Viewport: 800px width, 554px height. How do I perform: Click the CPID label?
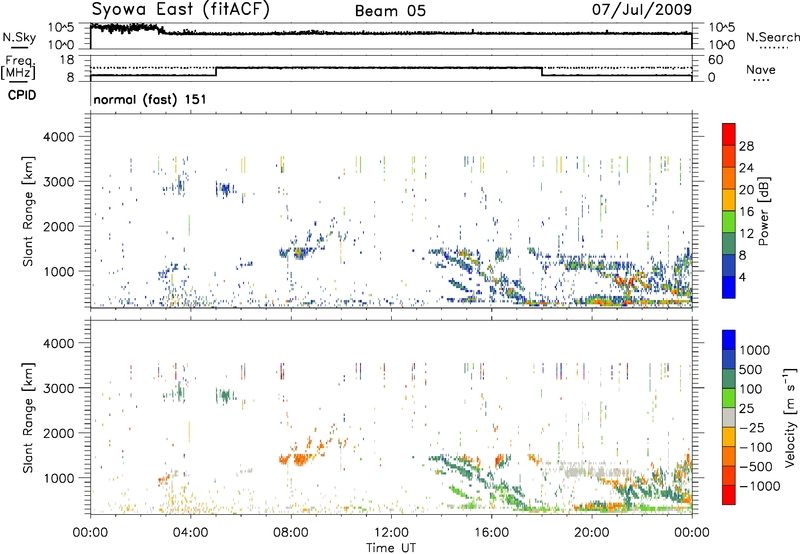22,95
